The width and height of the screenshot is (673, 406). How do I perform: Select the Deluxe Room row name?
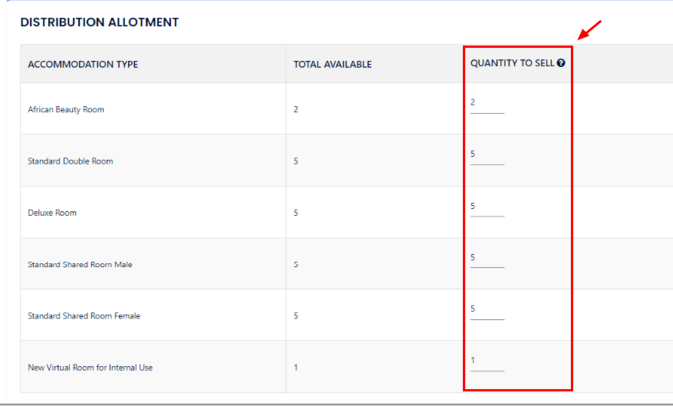pyautogui.click(x=52, y=213)
